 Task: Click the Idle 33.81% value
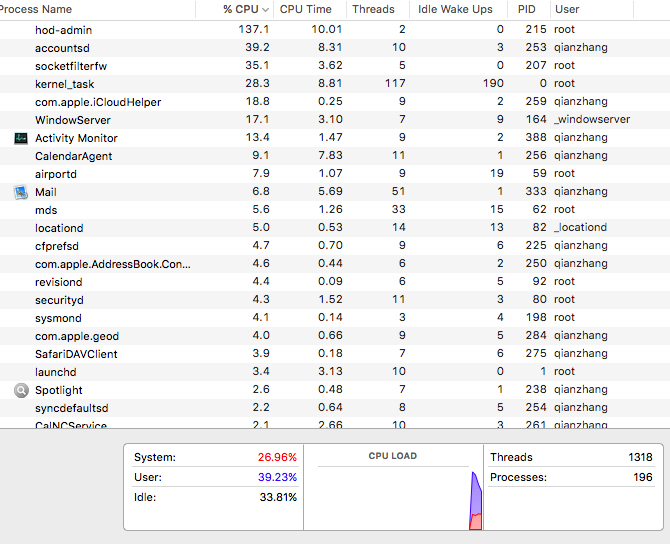click(x=278, y=497)
